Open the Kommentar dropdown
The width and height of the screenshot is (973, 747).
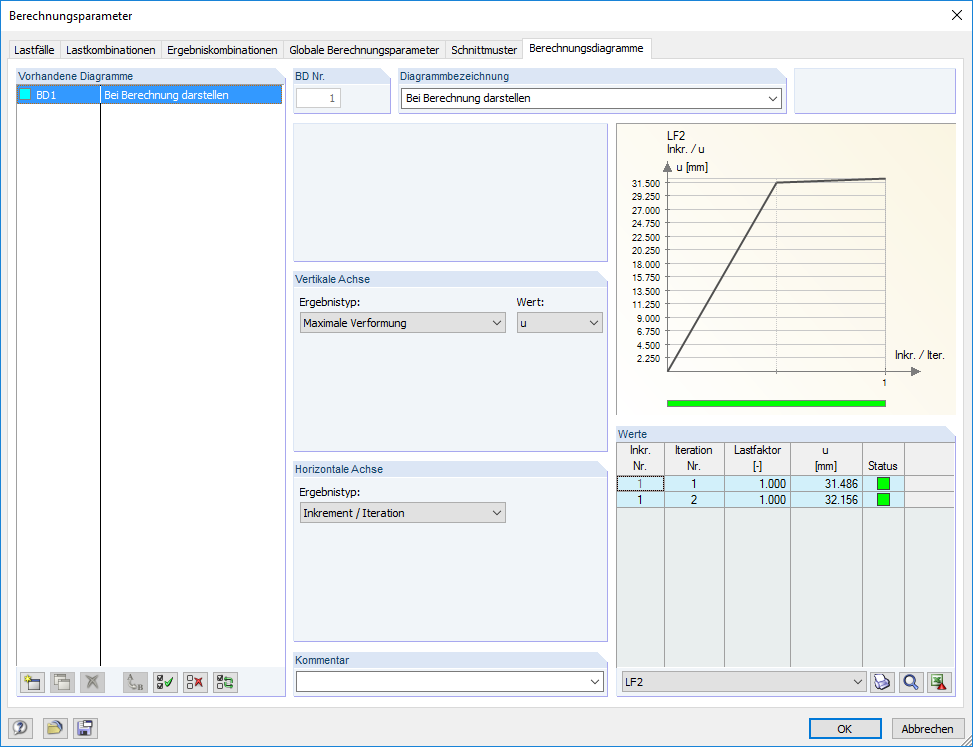point(595,682)
